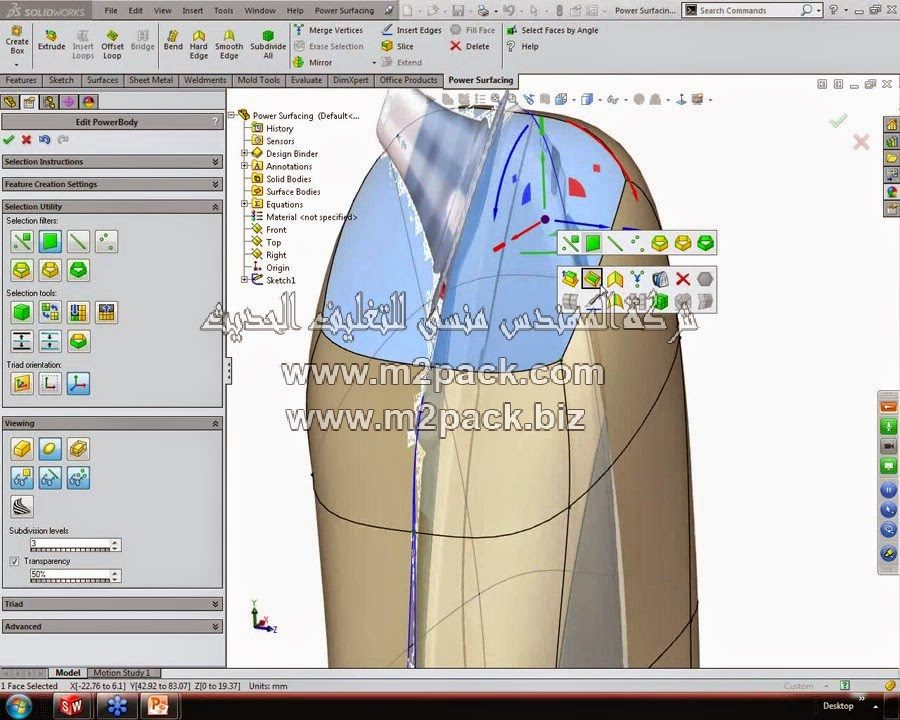Select the Extrude tool

point(52,41)
